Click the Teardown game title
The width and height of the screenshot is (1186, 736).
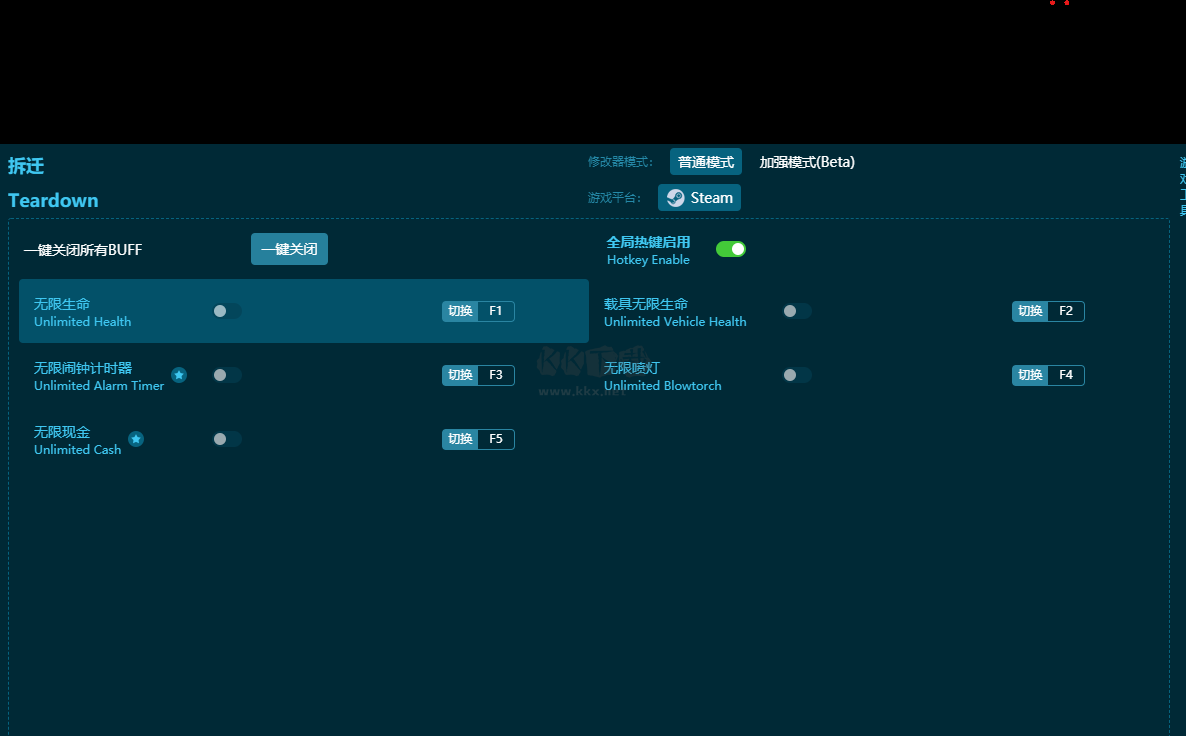tap(53, 200)
